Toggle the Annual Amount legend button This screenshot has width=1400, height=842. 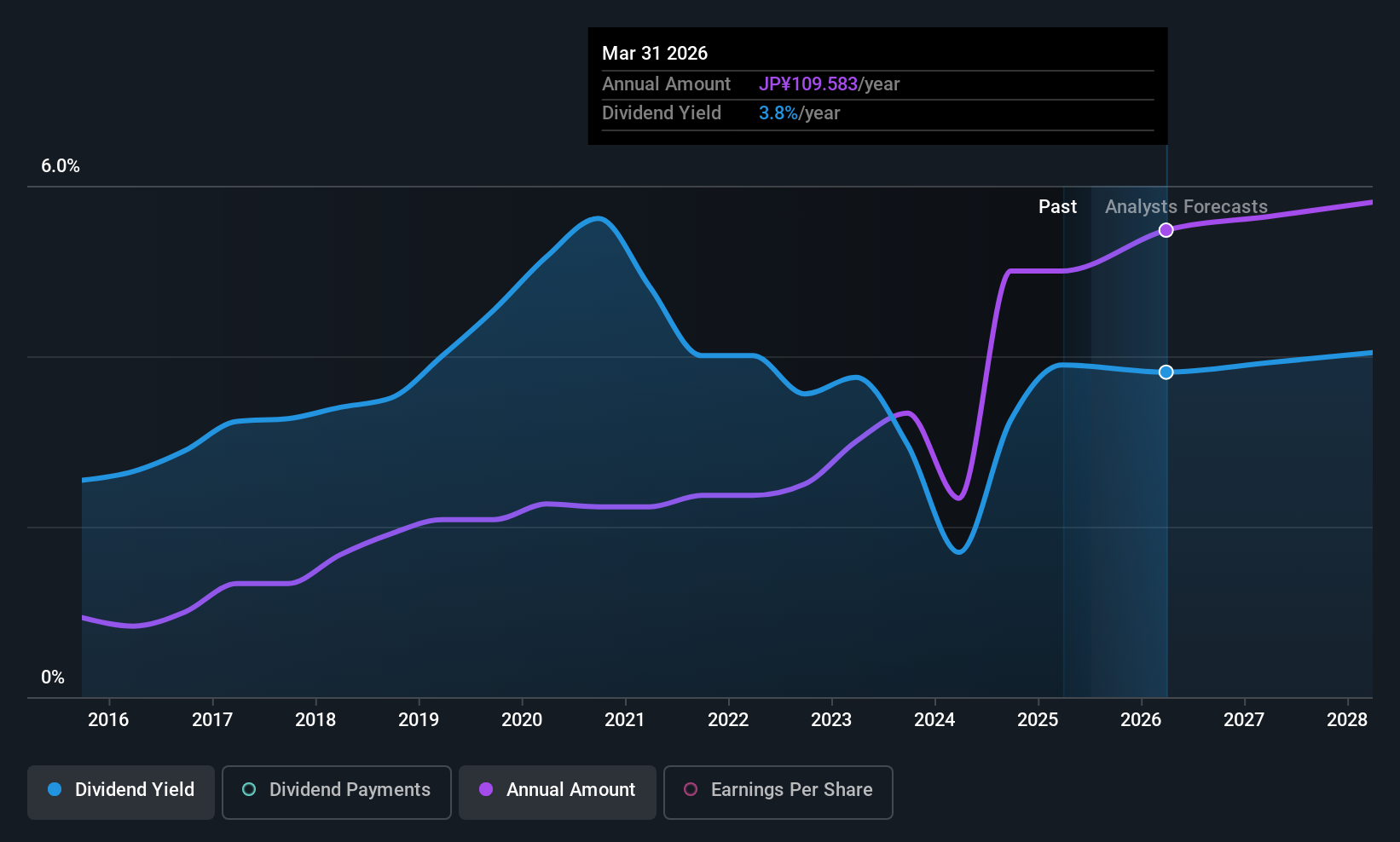pos(558,792)
